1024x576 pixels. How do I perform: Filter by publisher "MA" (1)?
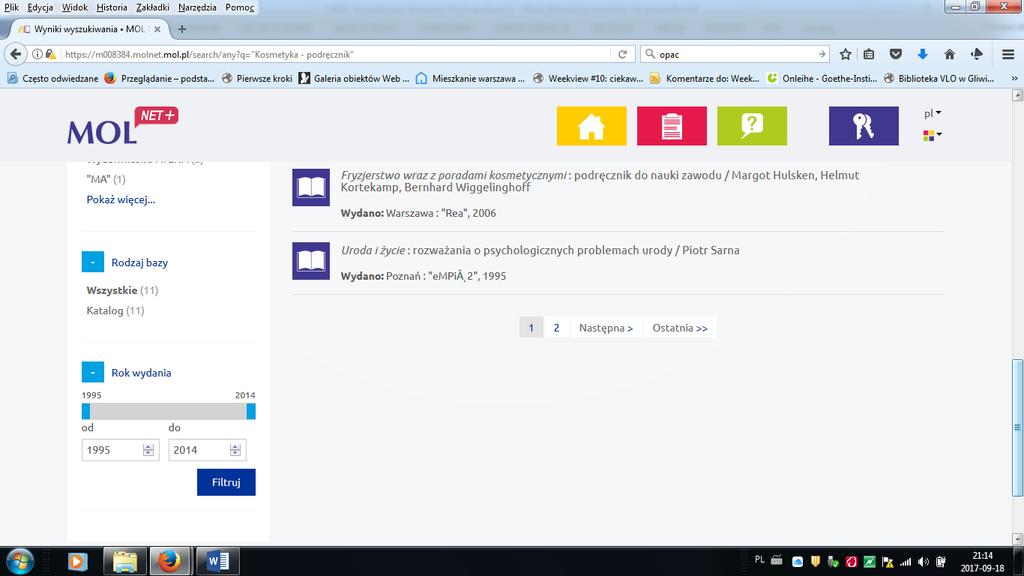[x=106, y=179]
